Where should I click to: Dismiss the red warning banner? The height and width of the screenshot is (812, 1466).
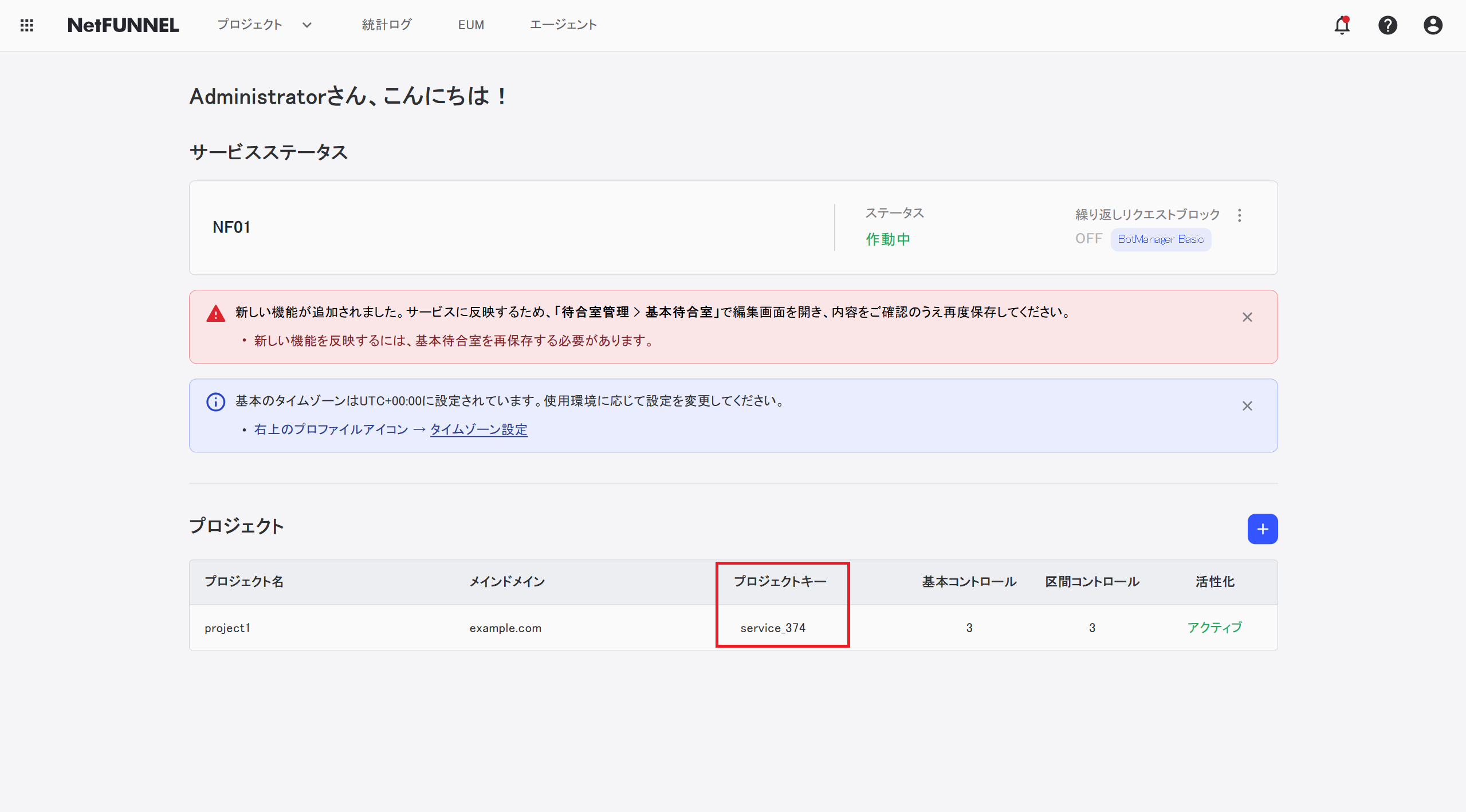(1247, 317)
